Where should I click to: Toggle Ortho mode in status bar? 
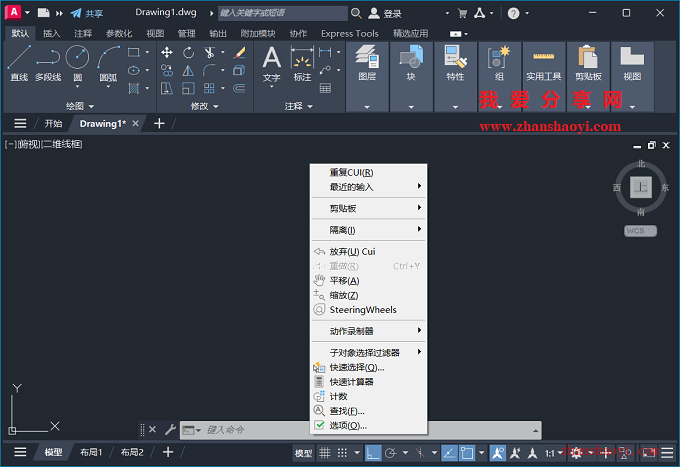373,453
